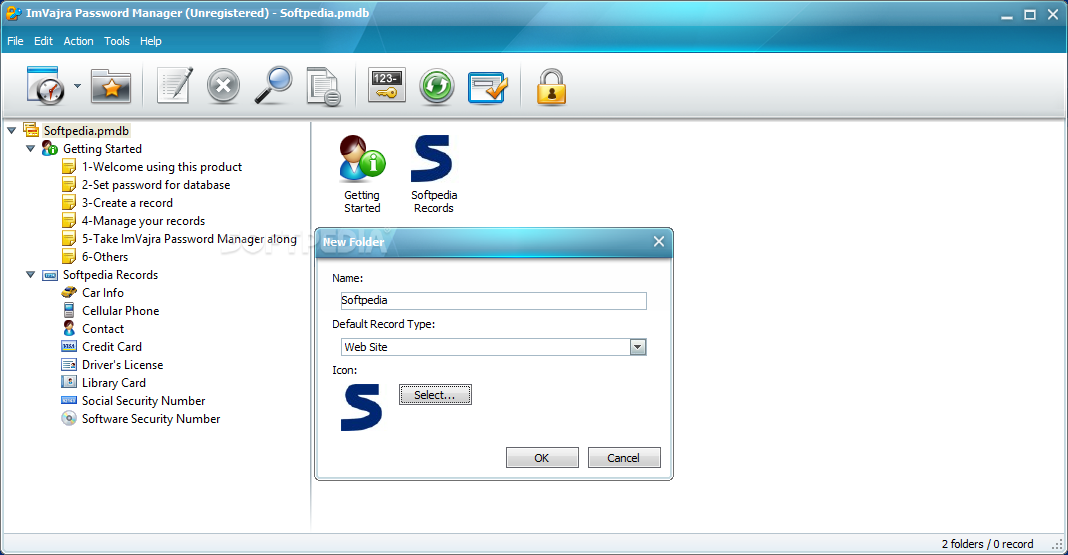The image size is (1068, 555).
Task: Select the Cellular Phone text label
Action: coord(121,311)
